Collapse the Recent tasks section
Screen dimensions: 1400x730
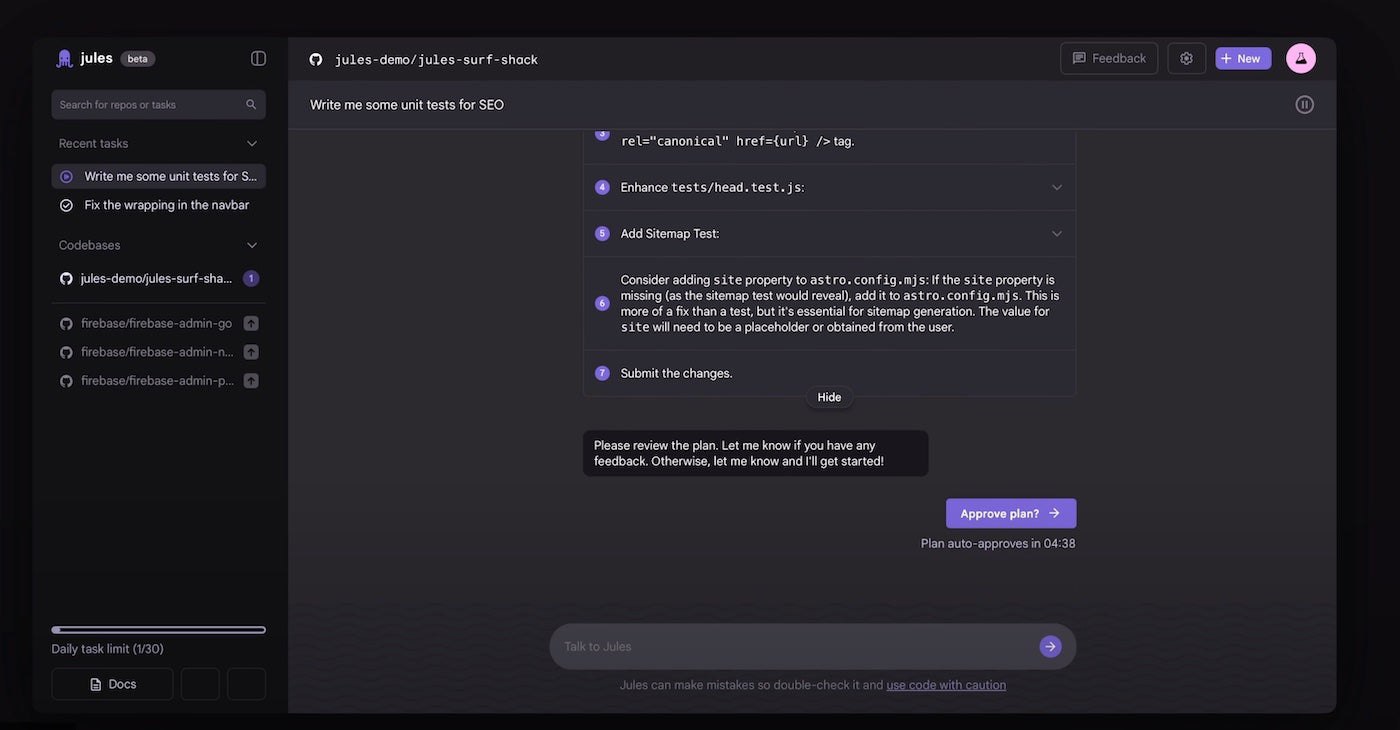(252, 143)
